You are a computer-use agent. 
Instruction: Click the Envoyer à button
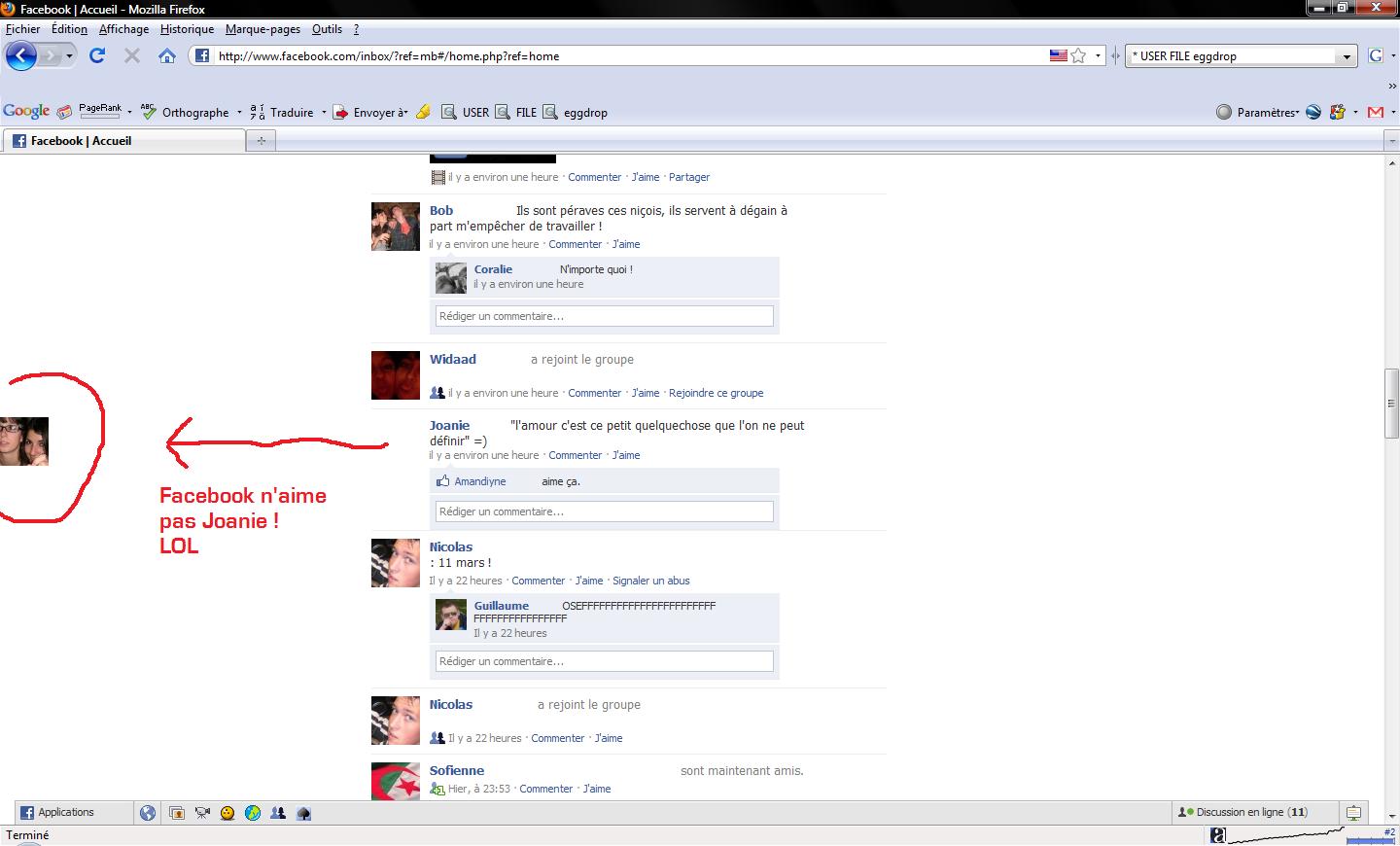click(x=370, y=112)
